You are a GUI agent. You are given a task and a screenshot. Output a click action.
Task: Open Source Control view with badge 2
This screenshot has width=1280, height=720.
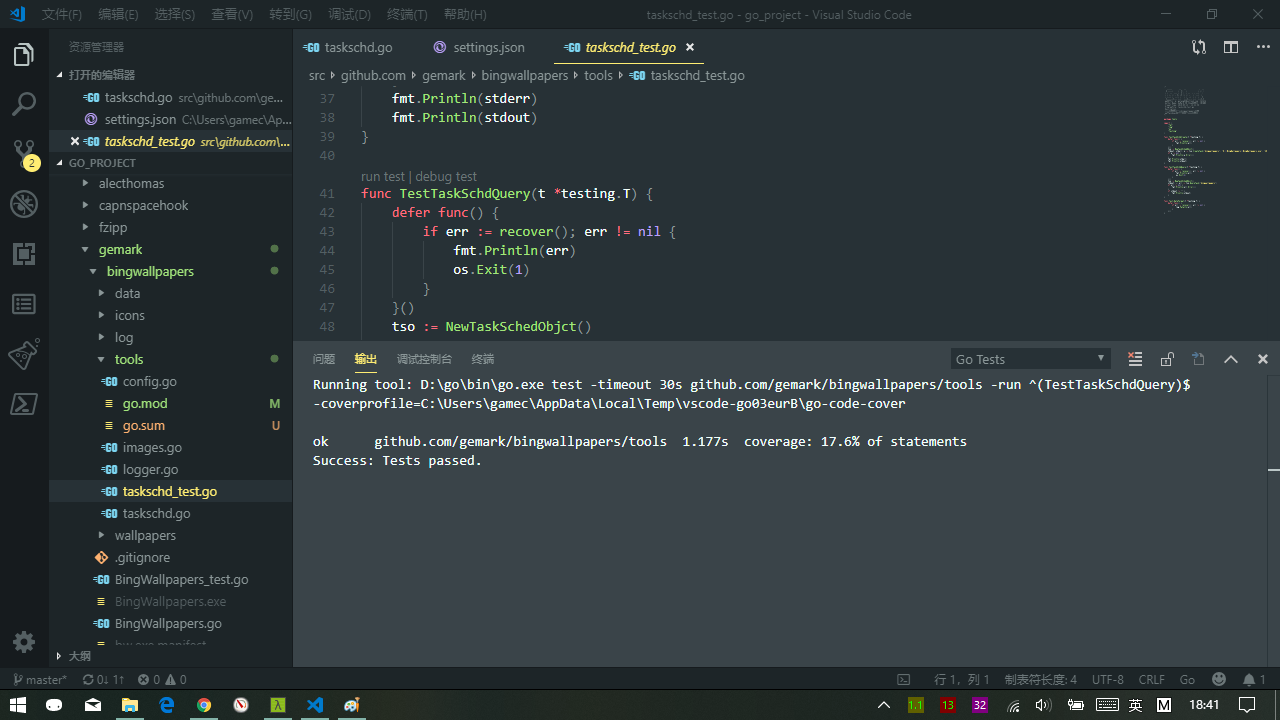click(x=24, y=154)
